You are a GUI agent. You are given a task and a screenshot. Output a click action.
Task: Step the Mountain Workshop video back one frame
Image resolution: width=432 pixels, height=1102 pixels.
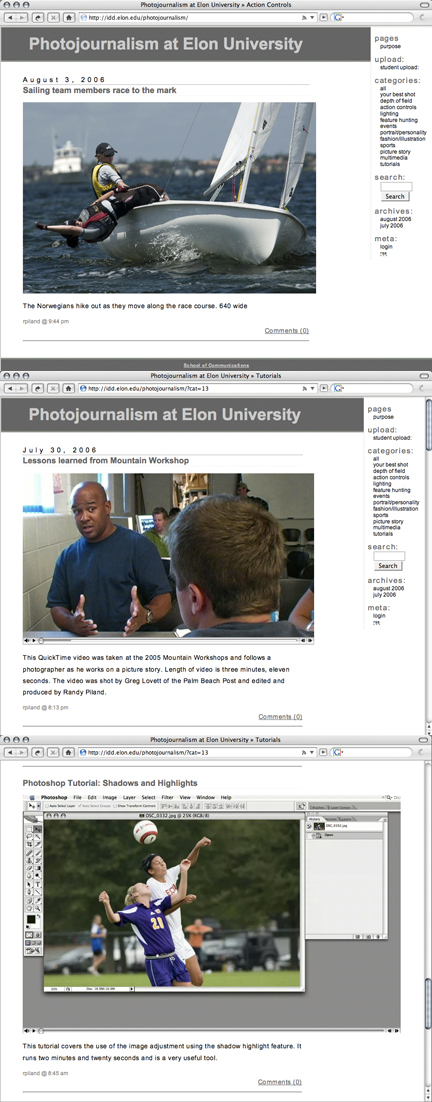click(303, 640)
